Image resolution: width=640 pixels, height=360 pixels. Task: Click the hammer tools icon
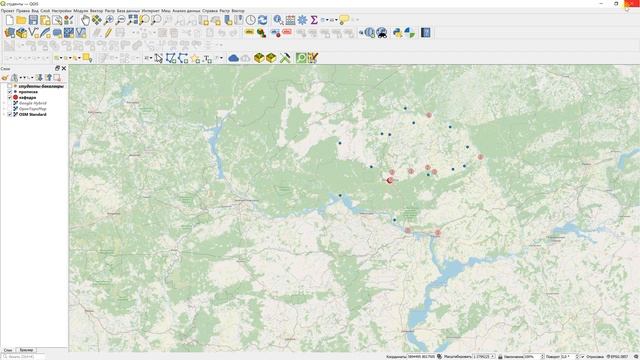pos(285,58)
